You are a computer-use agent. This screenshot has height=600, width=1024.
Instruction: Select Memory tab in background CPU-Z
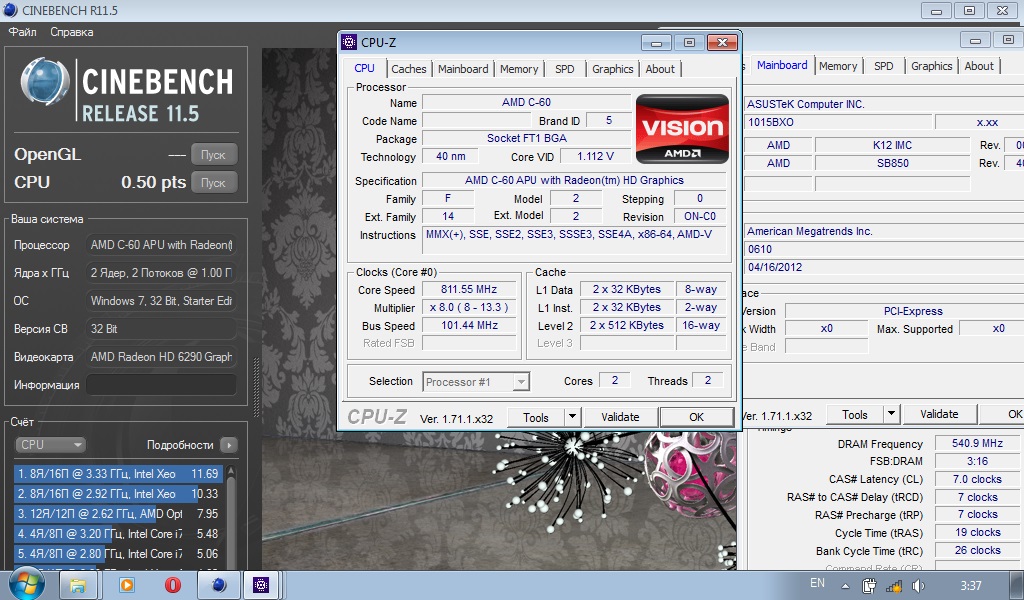click(x=838, y=66)
